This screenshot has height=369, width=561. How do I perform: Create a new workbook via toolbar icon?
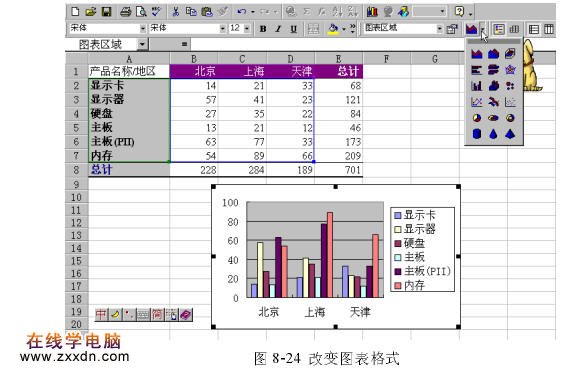pyautogui.click(x=75, y=12)
